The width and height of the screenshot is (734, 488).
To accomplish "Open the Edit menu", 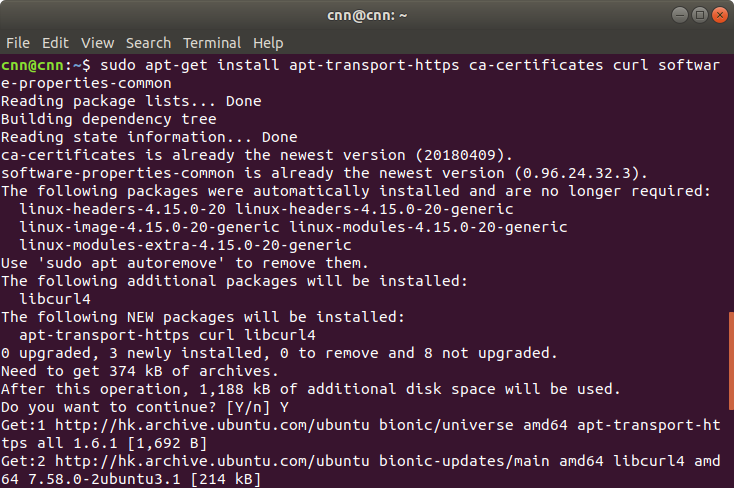I will point(55,43).
